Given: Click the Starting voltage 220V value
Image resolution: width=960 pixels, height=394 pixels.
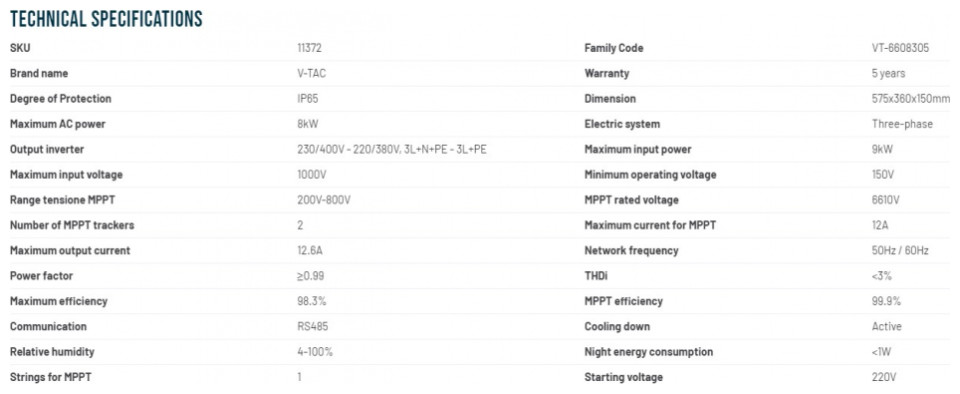Looking at the screenshot, I should [883, 377].
